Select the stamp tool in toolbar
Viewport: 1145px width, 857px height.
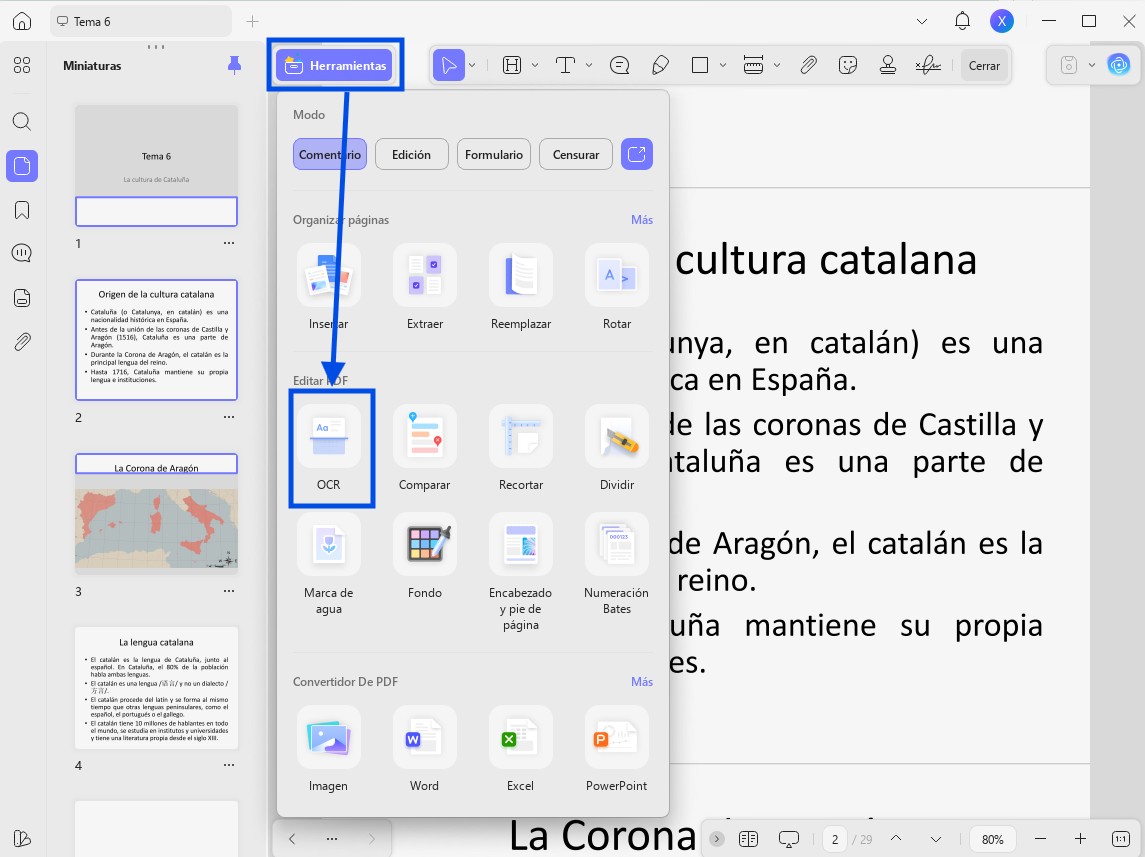[x=888, y=66]
